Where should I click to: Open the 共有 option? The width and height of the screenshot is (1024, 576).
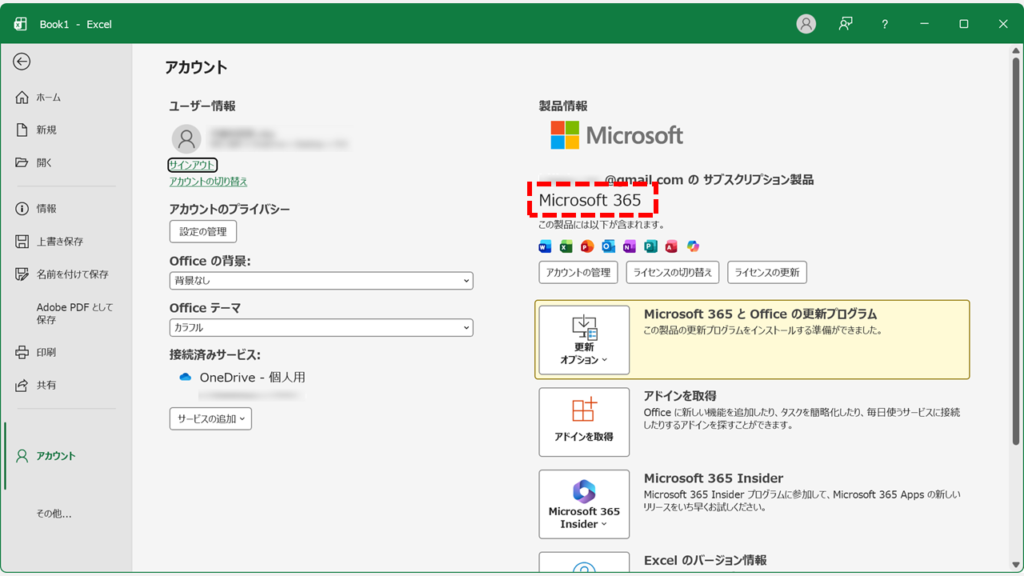[46, 385]
